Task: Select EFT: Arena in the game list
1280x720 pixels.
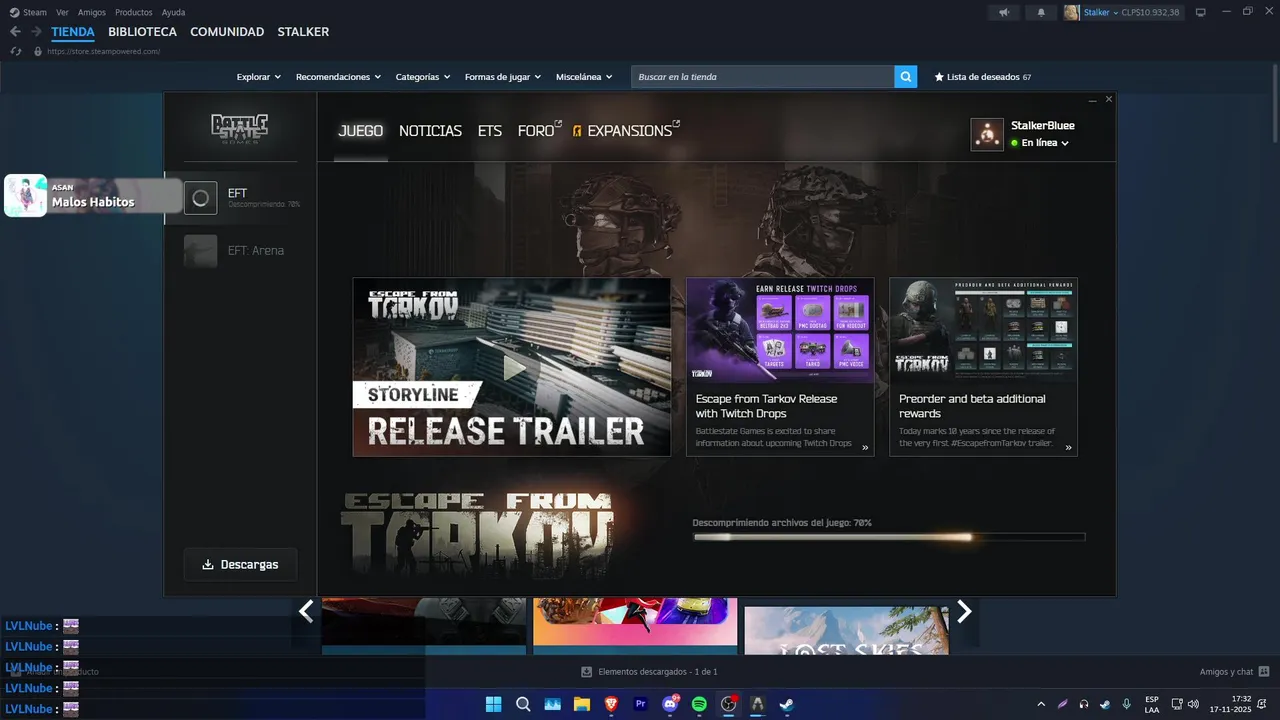Action: pos(240,251)
